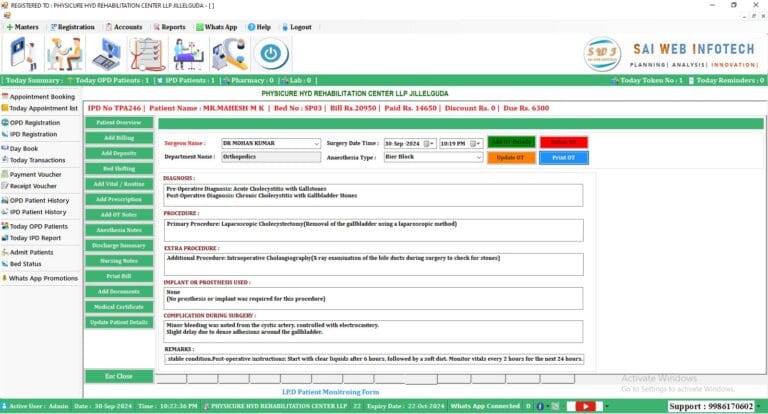Click the Facebook icon in status bar

point(540,406)
